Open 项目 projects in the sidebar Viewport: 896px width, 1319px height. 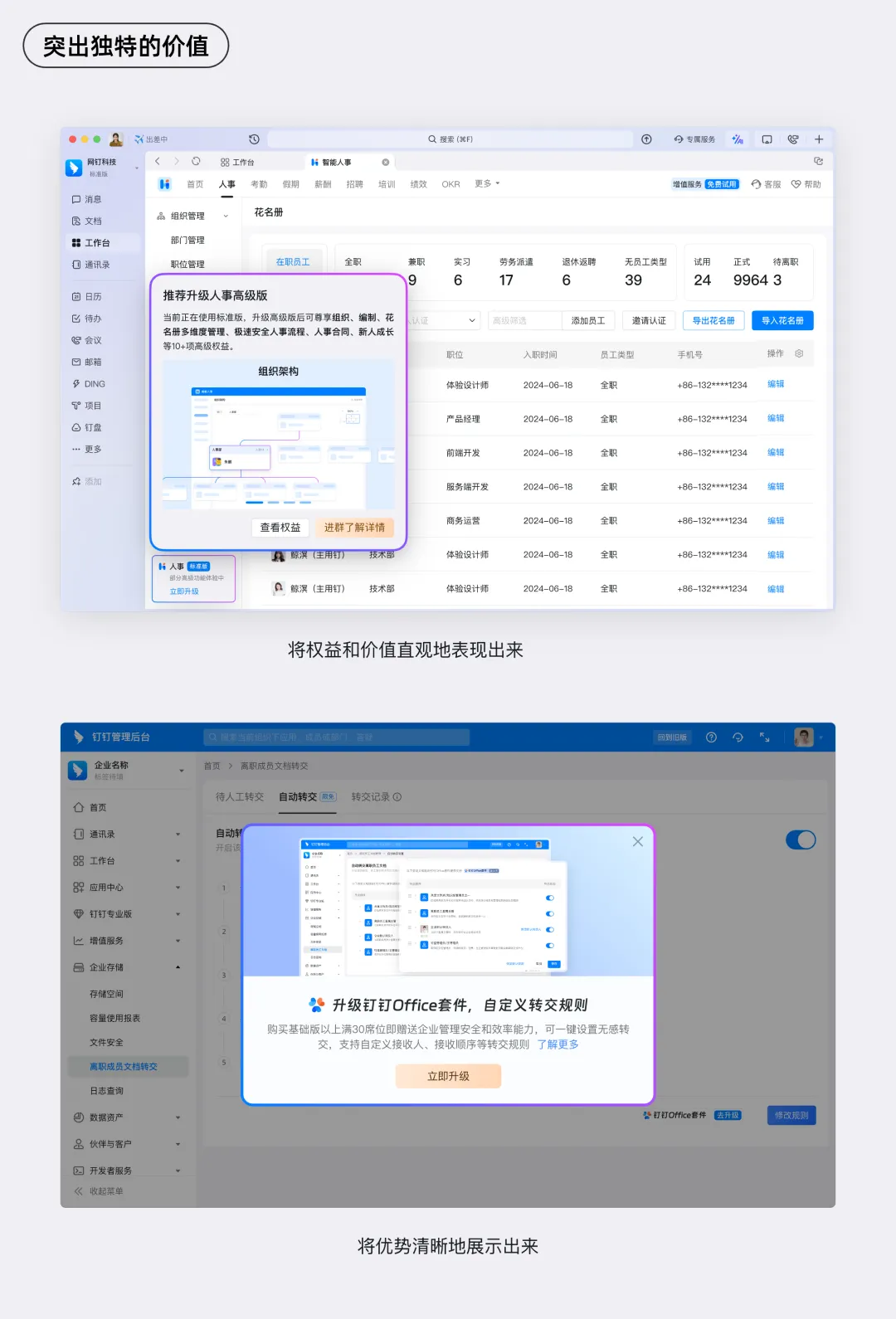pyautogui.click(x=86, y=406)
